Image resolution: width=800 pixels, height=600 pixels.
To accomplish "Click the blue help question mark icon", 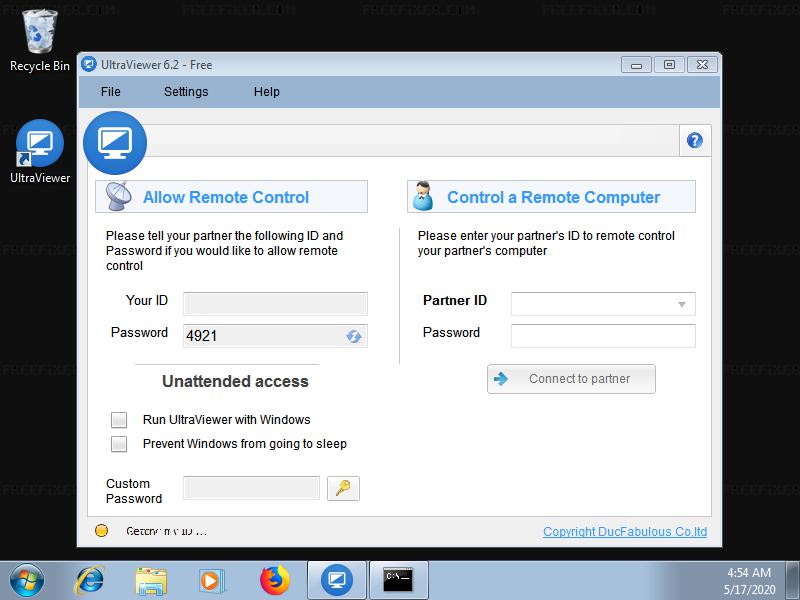I will pos(695,140).
